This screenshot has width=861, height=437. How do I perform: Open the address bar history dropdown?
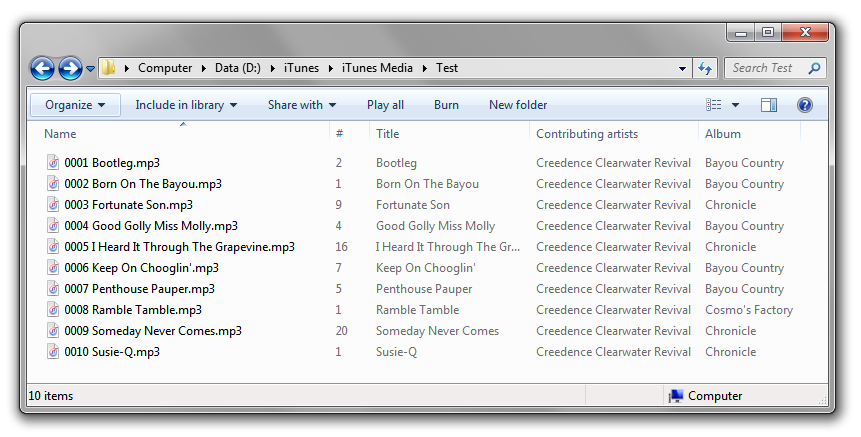click(682, 69)
